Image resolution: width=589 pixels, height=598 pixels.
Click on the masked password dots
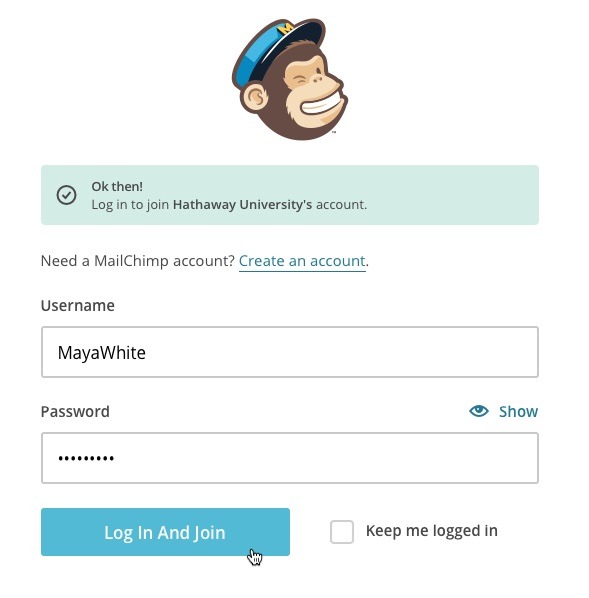coord(86,458)
